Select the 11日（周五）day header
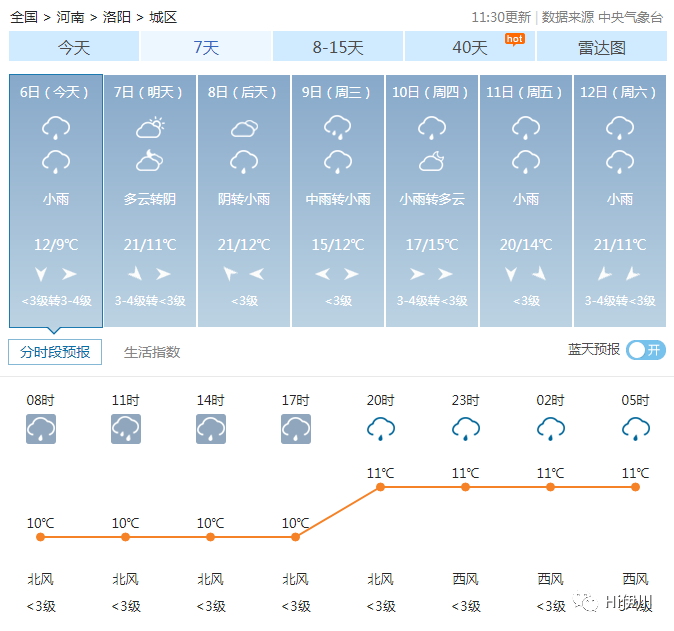 coord(524,92)
